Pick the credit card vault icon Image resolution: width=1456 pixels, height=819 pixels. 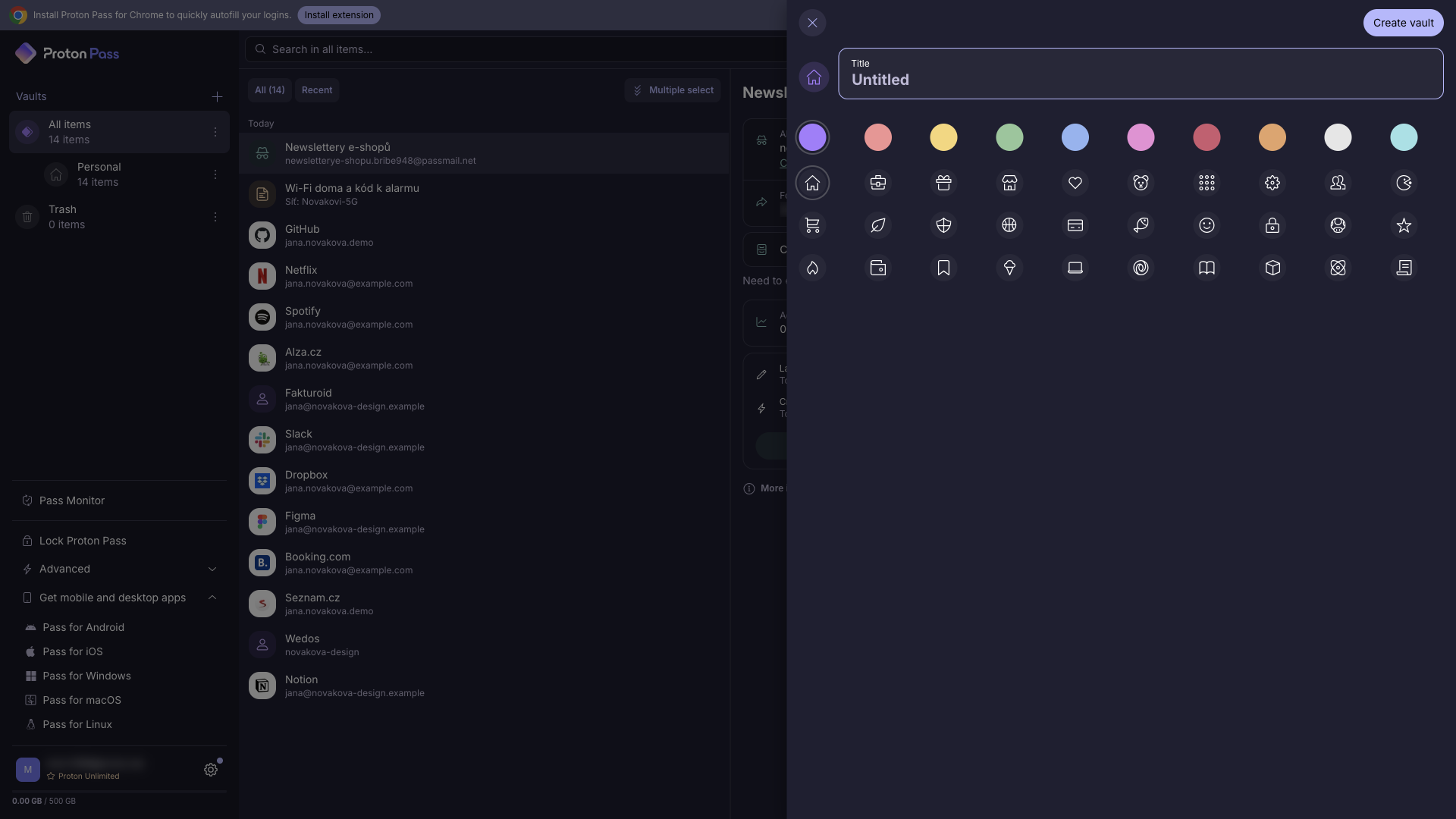[x=1075, y=225]
